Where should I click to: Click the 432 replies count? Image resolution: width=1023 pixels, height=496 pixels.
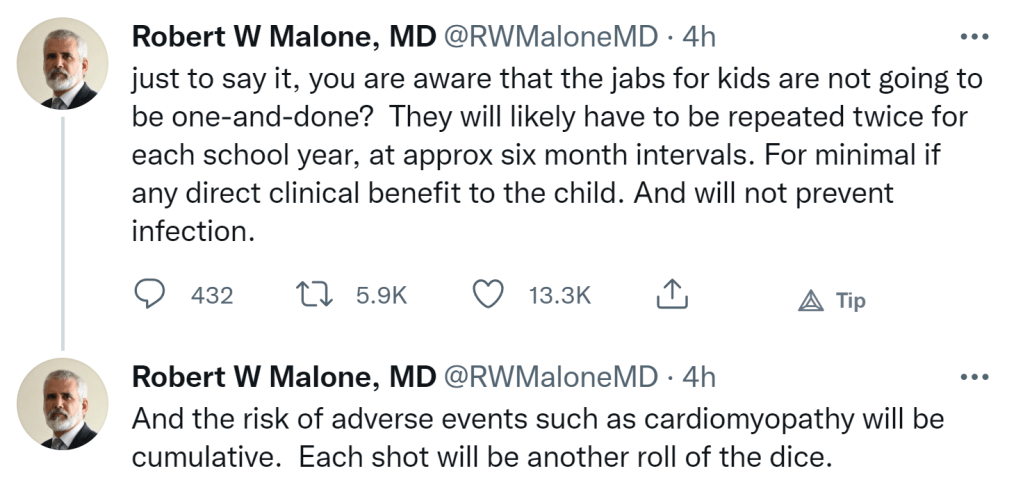(x=211, y=296)
